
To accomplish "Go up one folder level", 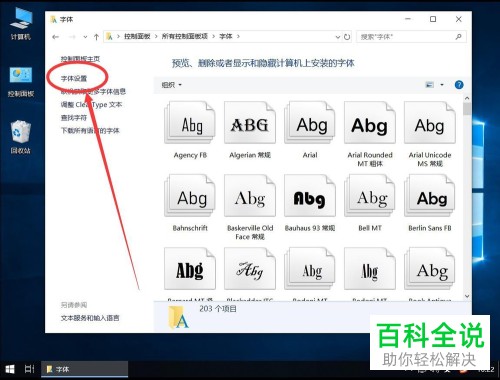I will pos(96,37).
